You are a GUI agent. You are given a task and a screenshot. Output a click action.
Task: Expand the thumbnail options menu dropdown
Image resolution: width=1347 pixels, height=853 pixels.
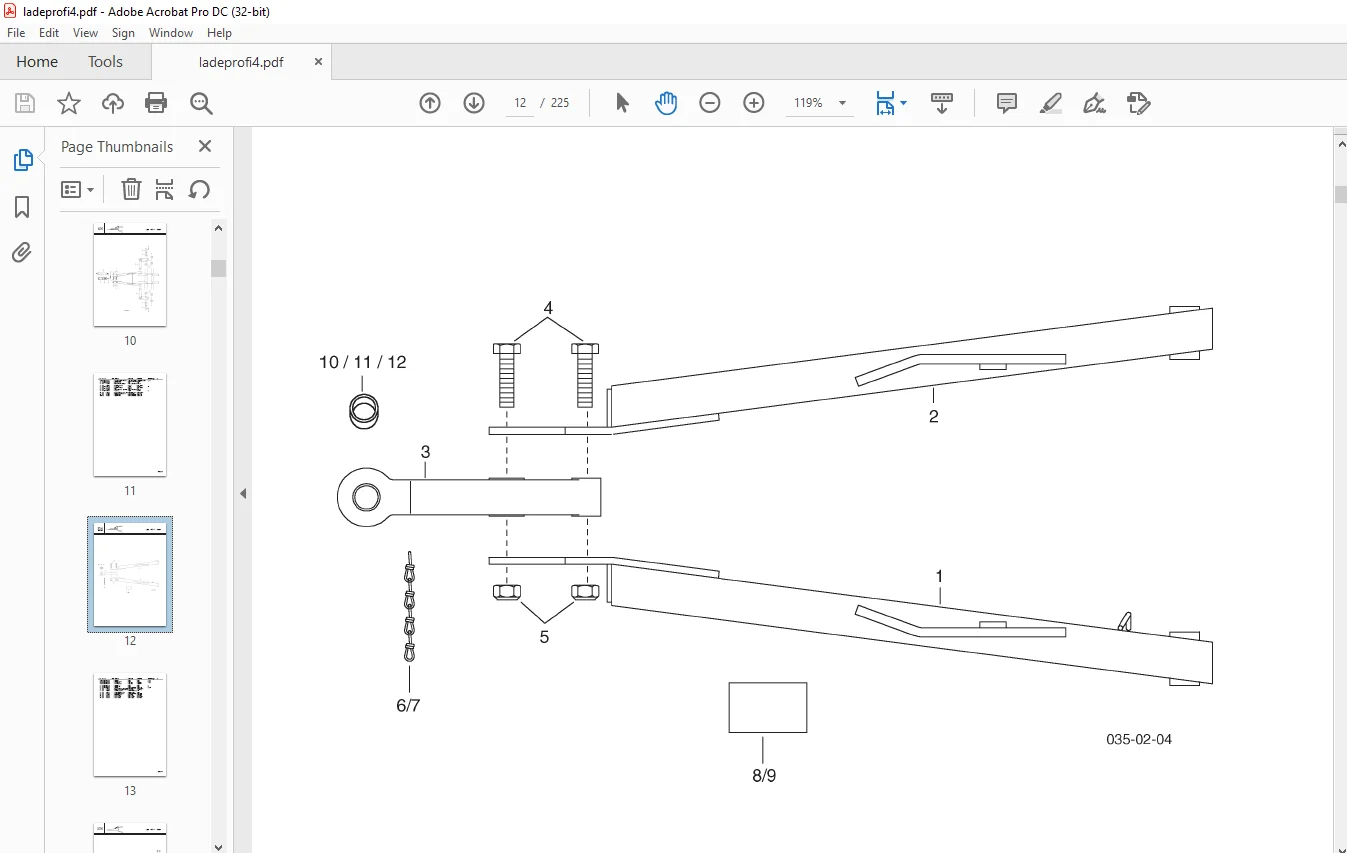[x=78, y=189]
